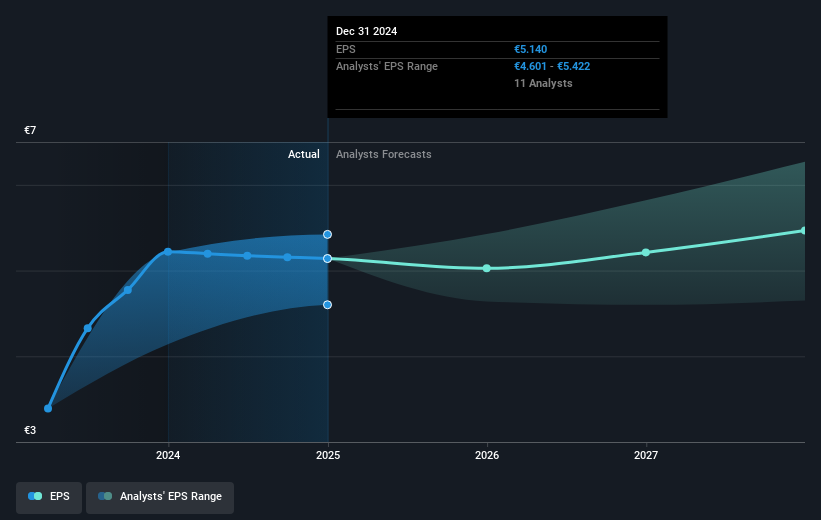
Task: Click the lower analyst range marker at 2025
Action: pyautogui.click(x=327, y=305)
